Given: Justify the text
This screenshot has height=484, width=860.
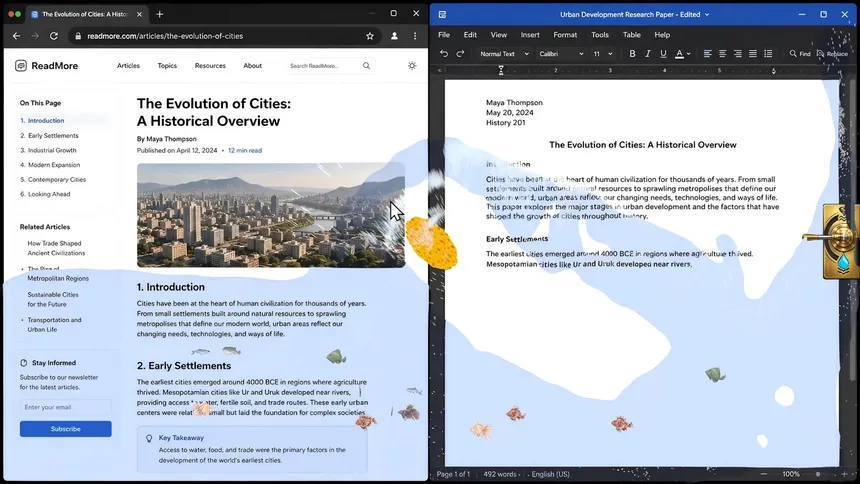Looking at the screenshot, I should pyautogui.click(x=753, y=54).
